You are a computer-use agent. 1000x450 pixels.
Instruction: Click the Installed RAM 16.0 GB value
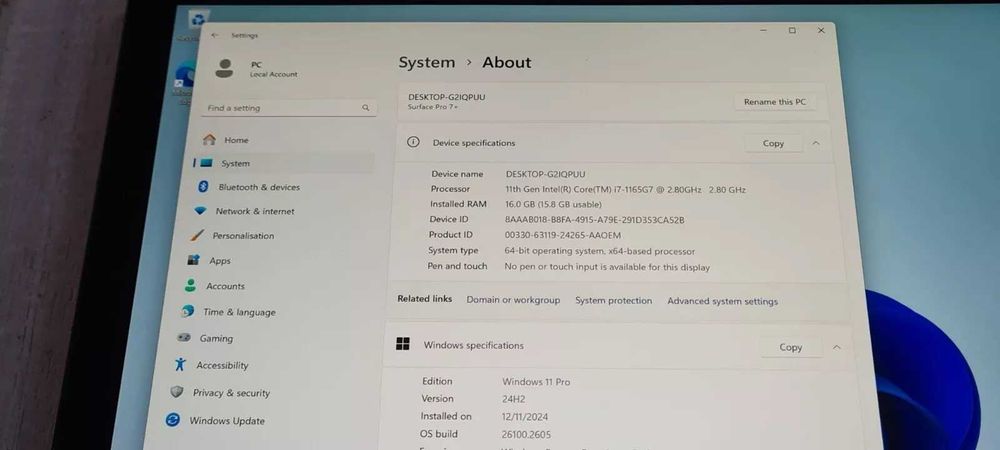coord(553,205)
